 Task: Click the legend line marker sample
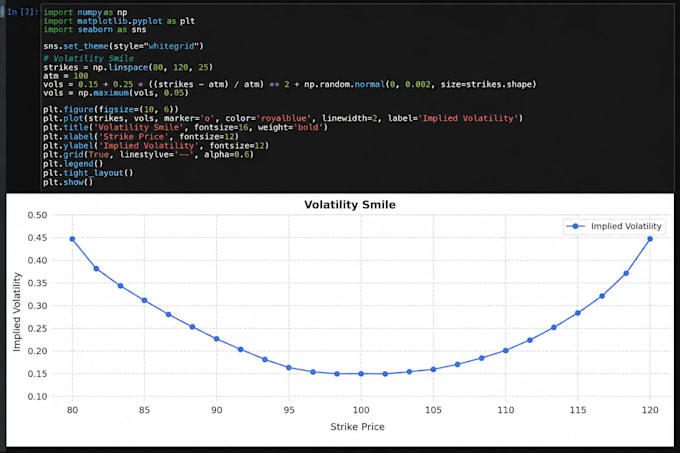[575, 226]
